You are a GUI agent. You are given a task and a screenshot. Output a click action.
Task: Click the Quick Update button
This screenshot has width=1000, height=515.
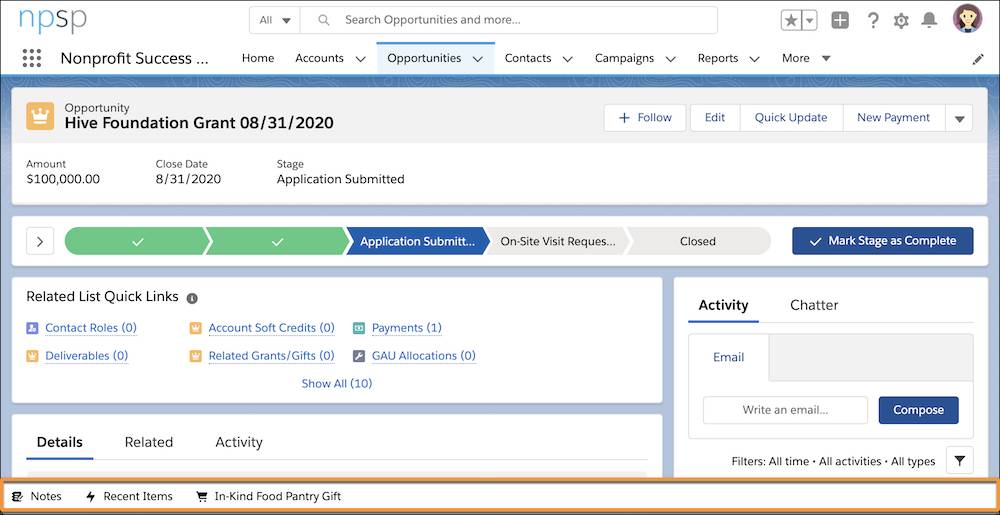pyautogui.click(x=791, y=118)
